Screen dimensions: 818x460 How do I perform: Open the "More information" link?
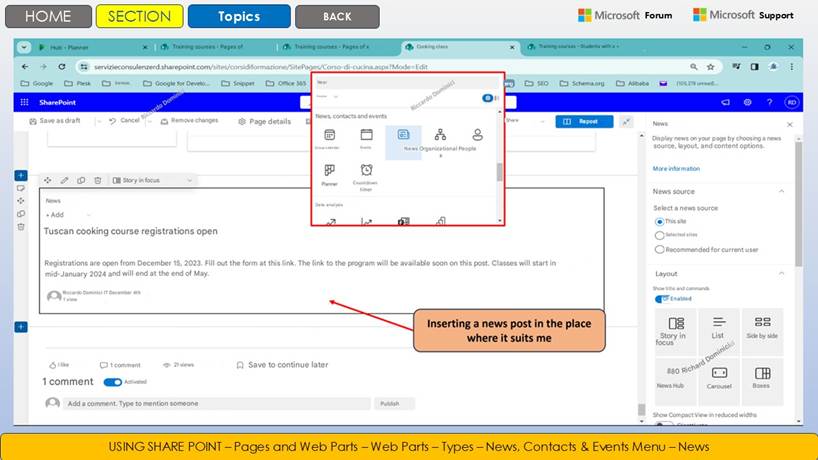[676, 168]
